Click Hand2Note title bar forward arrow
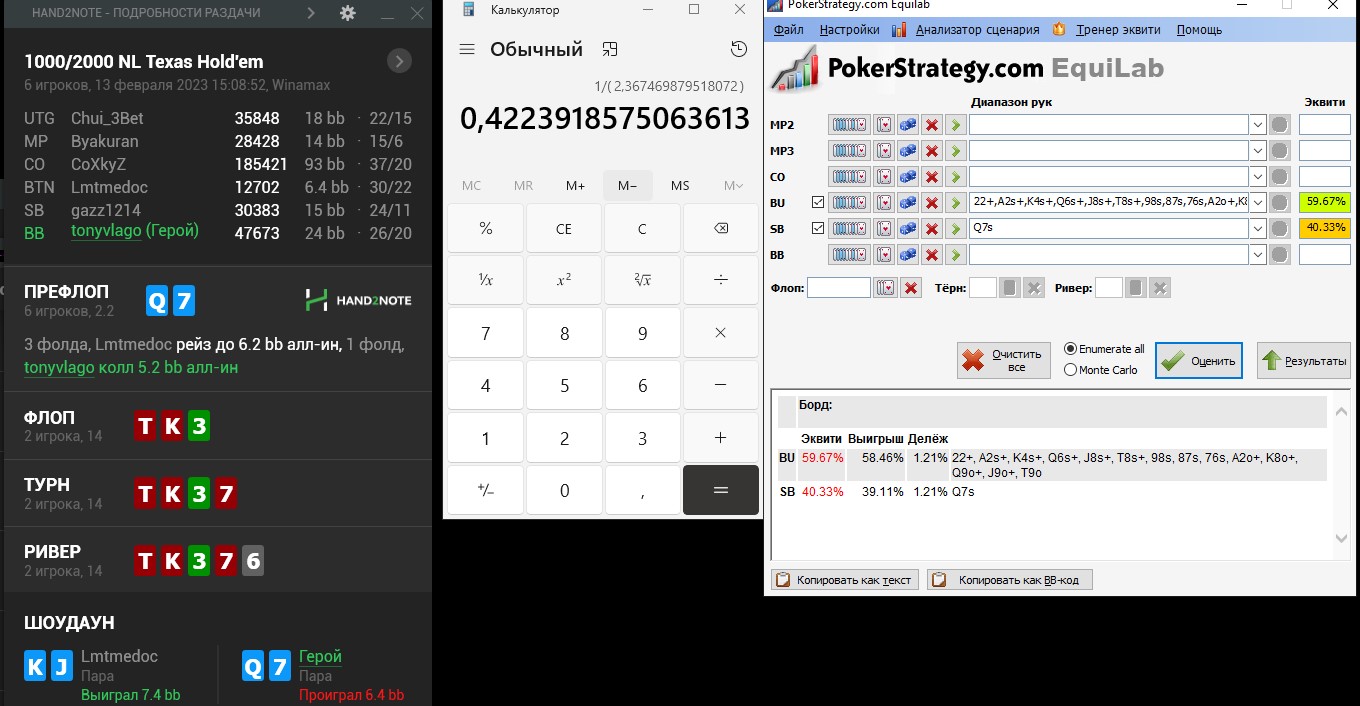The height and width of the screenshot is (706, 1360). click(x=311, y=13)
